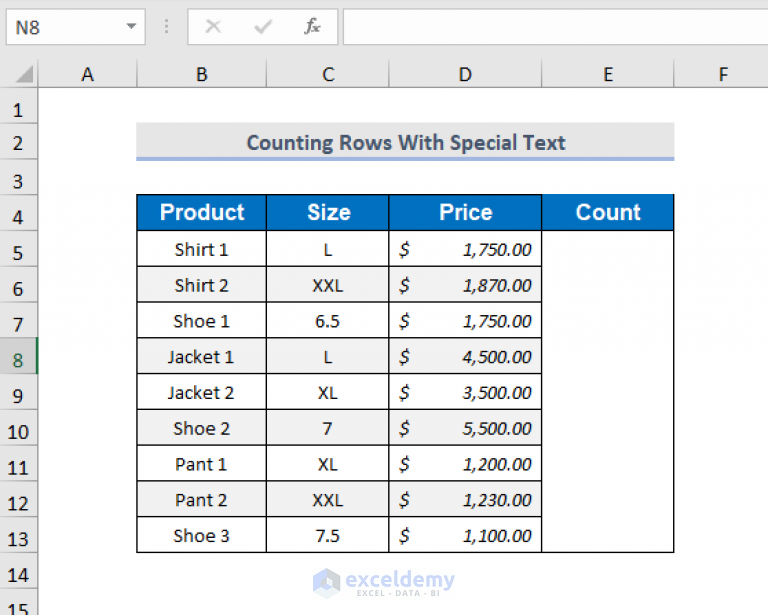Click the Enter checkmark formula icon
Image resolution: width=768 pixels, height=615 pixels.
[x=263, y=26]
